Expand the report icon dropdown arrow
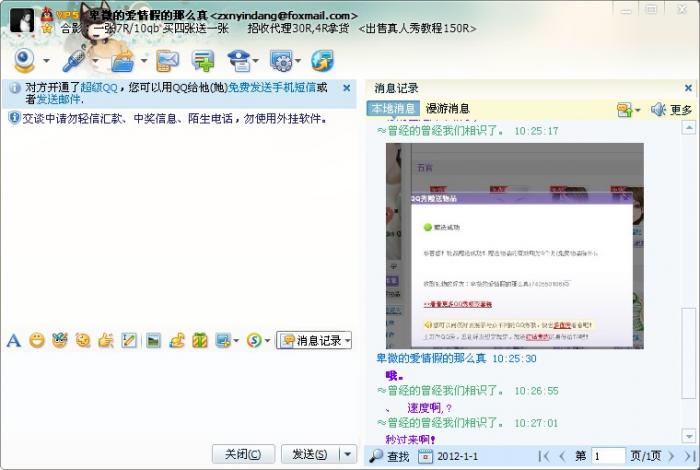Screen dimensions: 700x470 tap(256, 61)
